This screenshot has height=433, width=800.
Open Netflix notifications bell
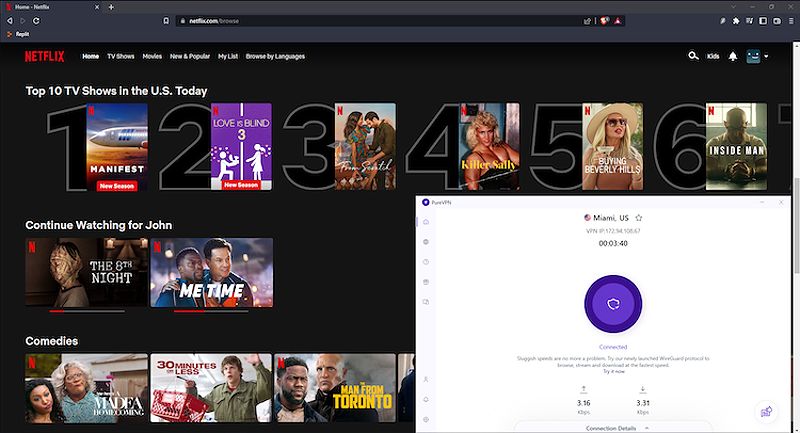pyautogui.click(x=733, y=56)
